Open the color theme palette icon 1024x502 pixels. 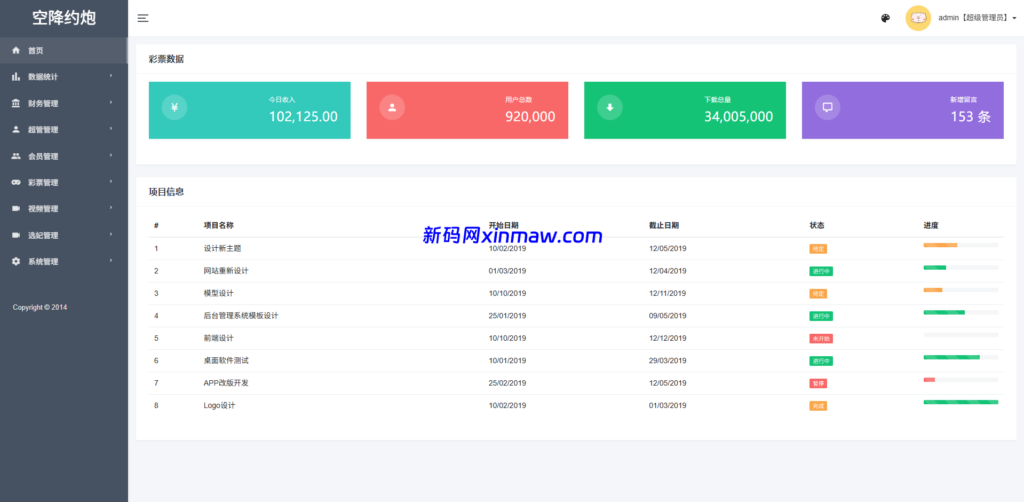pos(886,18)
